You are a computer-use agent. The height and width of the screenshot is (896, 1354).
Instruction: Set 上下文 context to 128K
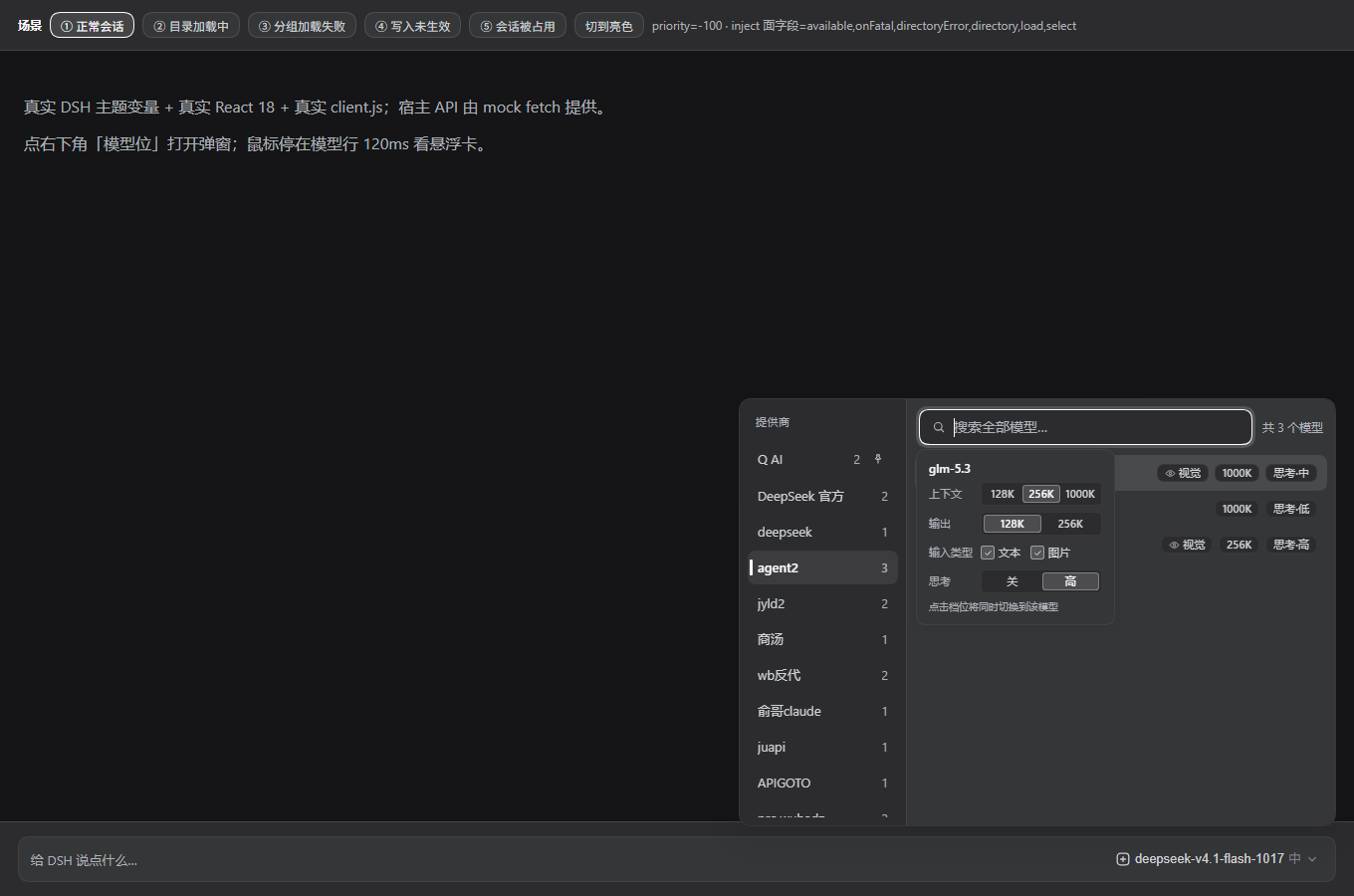1003,494
